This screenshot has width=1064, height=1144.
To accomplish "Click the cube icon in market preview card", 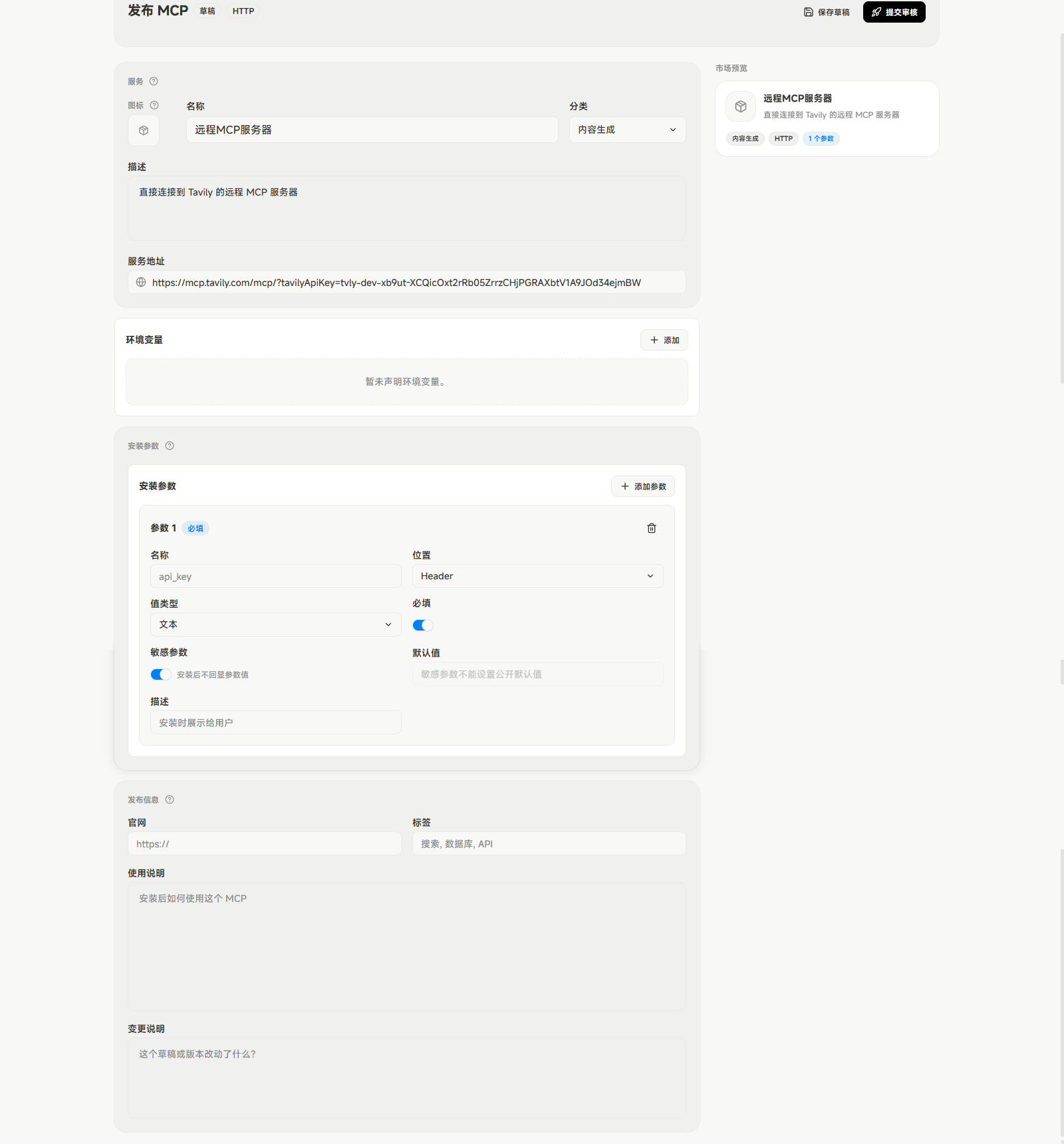I will pyautogui.click(x=741, y=106).
